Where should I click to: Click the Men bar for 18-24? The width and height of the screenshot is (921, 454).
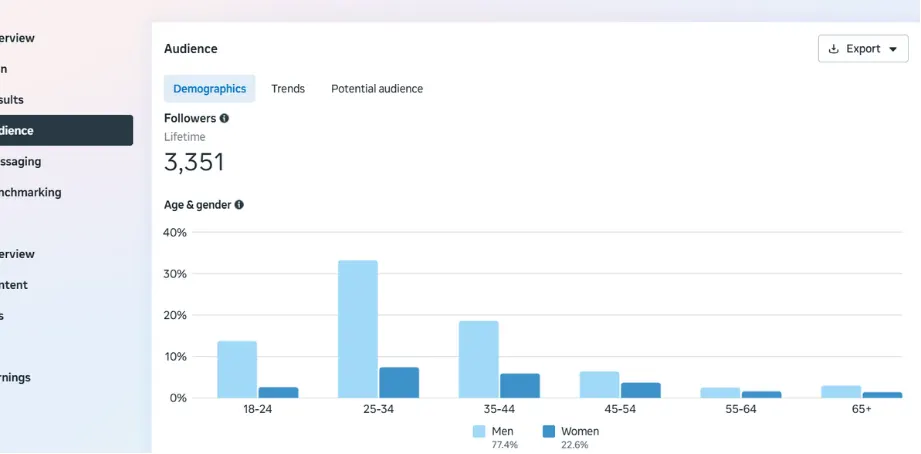click(237, 369)
